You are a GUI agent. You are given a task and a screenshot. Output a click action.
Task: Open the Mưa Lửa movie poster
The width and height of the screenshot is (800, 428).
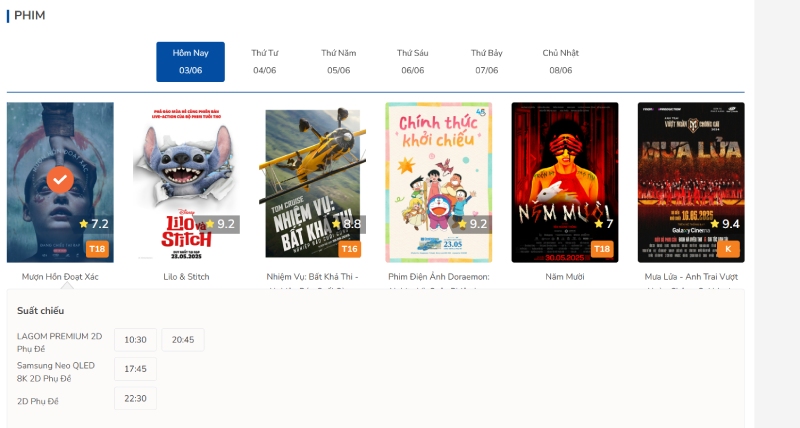pos(691,182)
